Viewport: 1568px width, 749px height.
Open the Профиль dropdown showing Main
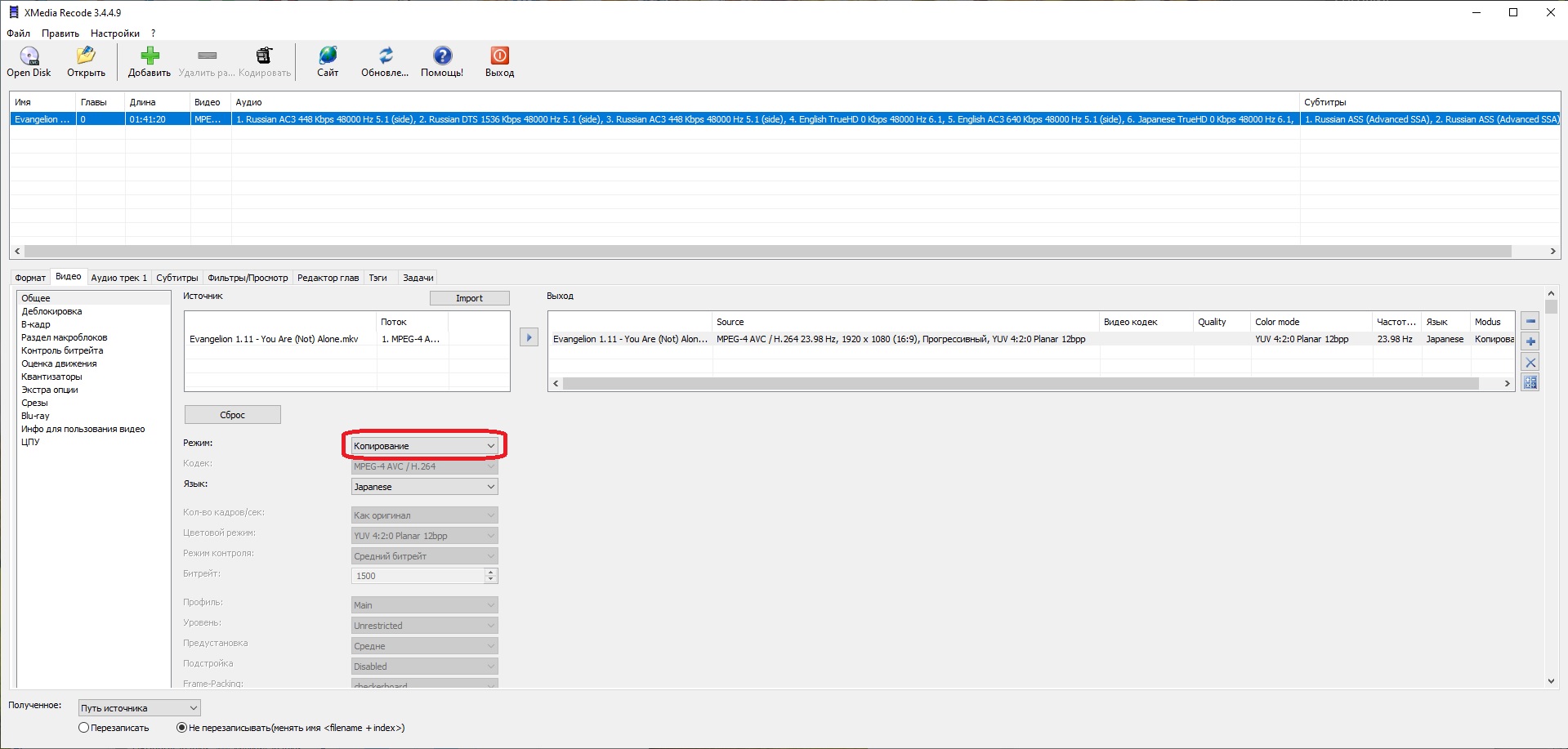424,605
